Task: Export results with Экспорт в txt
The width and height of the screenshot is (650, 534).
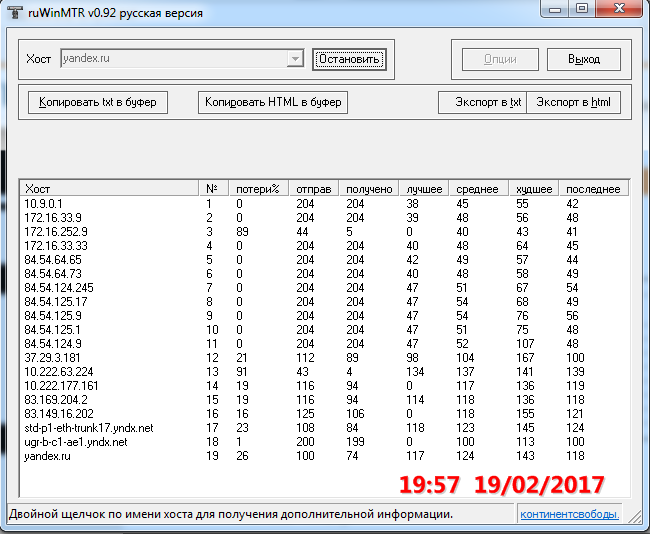Action: click(x=483, y=102)
